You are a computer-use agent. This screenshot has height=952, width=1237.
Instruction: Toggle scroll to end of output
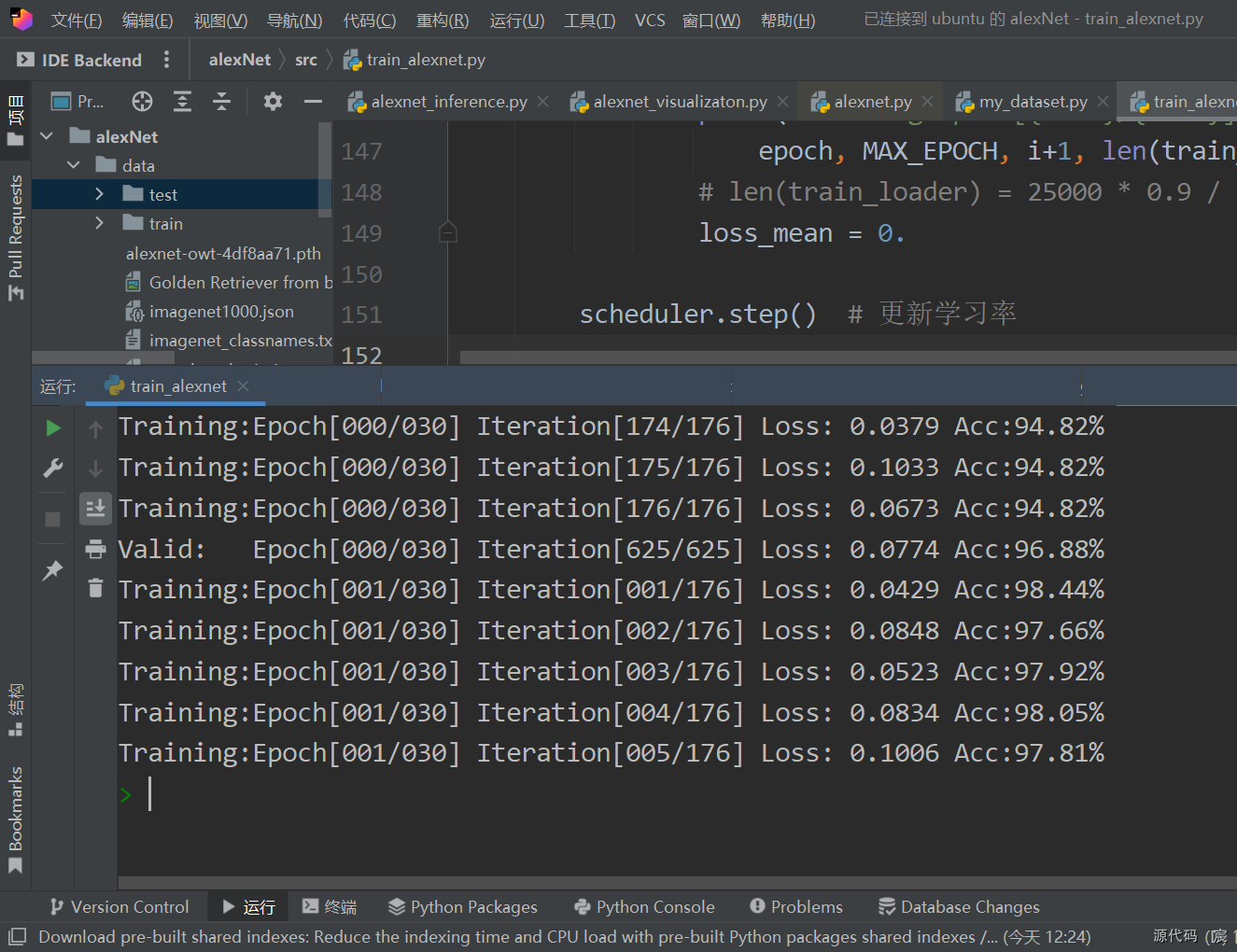[95, 509]
